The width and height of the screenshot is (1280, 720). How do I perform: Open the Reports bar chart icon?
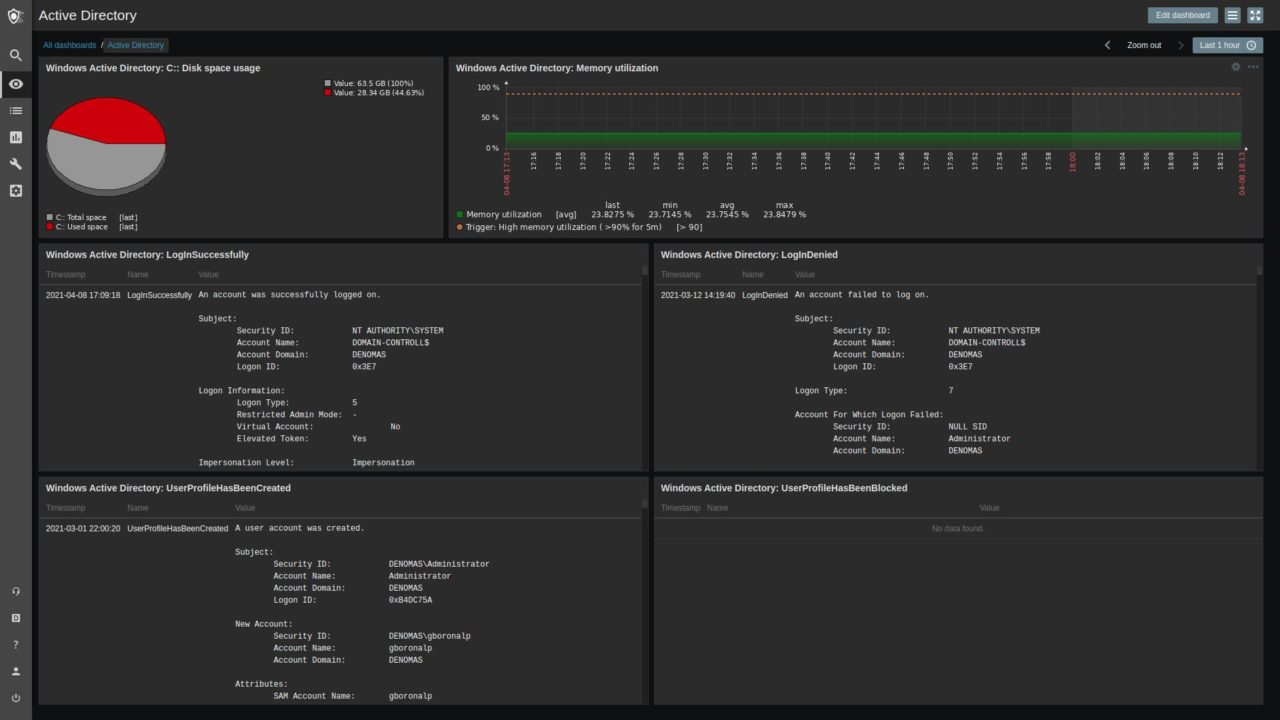15,137
